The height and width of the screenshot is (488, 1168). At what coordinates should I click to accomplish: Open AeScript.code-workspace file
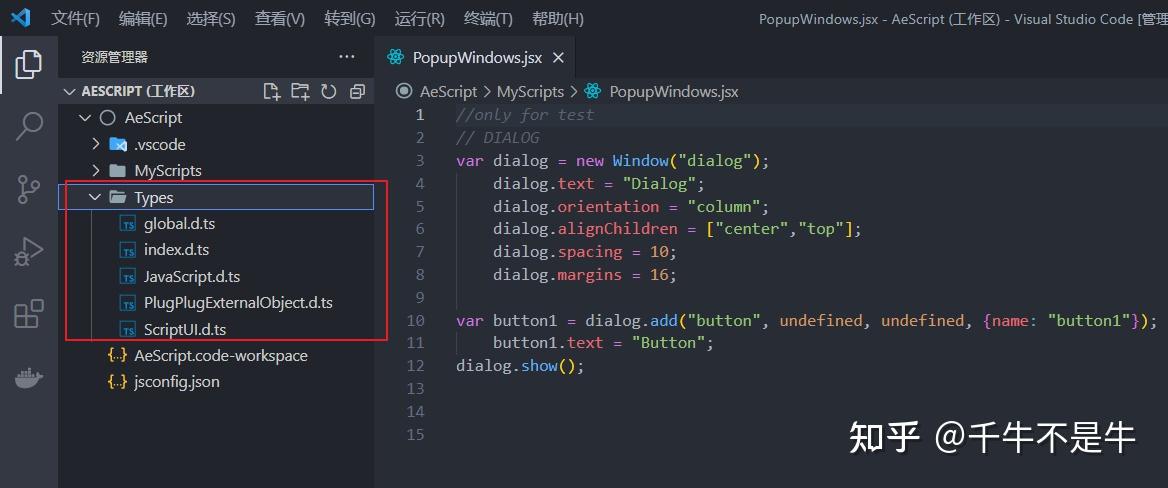220,355
